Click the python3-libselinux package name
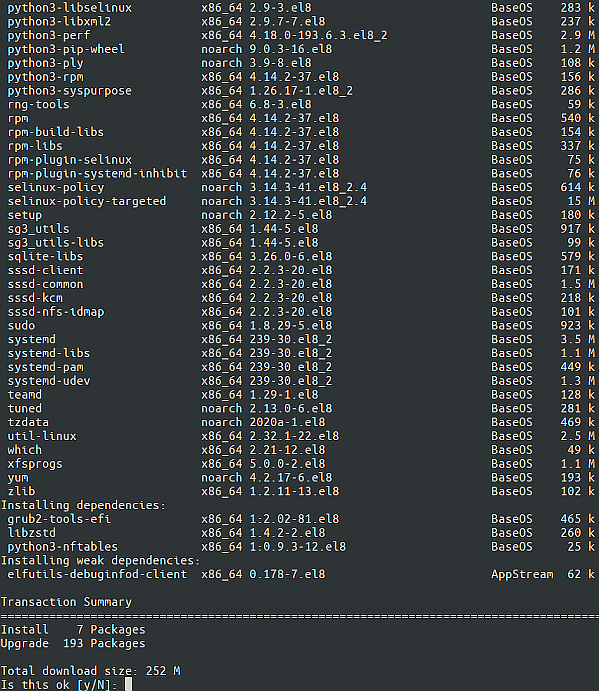 pos(70,8)
